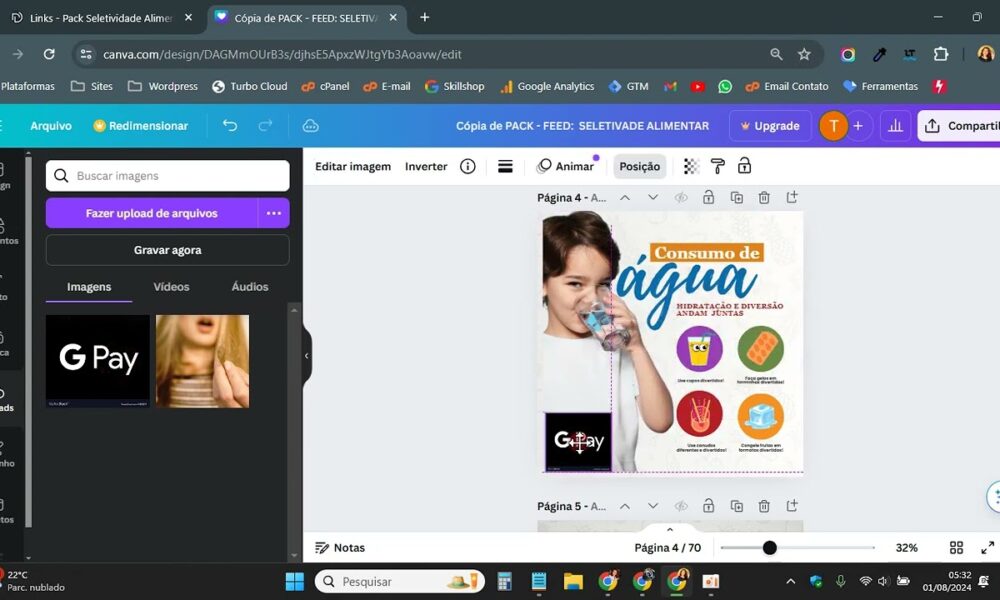Open the grid view of pages
The width and height of the screenshot is (1000, 600).
956,548
